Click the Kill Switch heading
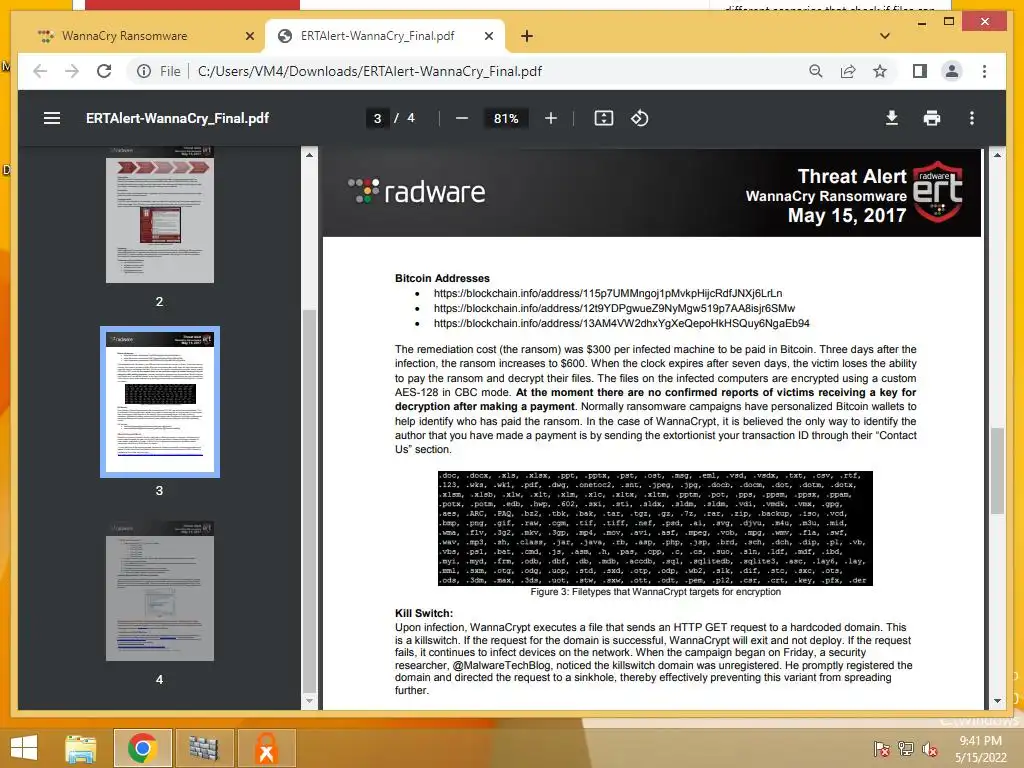 click(424, 613)
